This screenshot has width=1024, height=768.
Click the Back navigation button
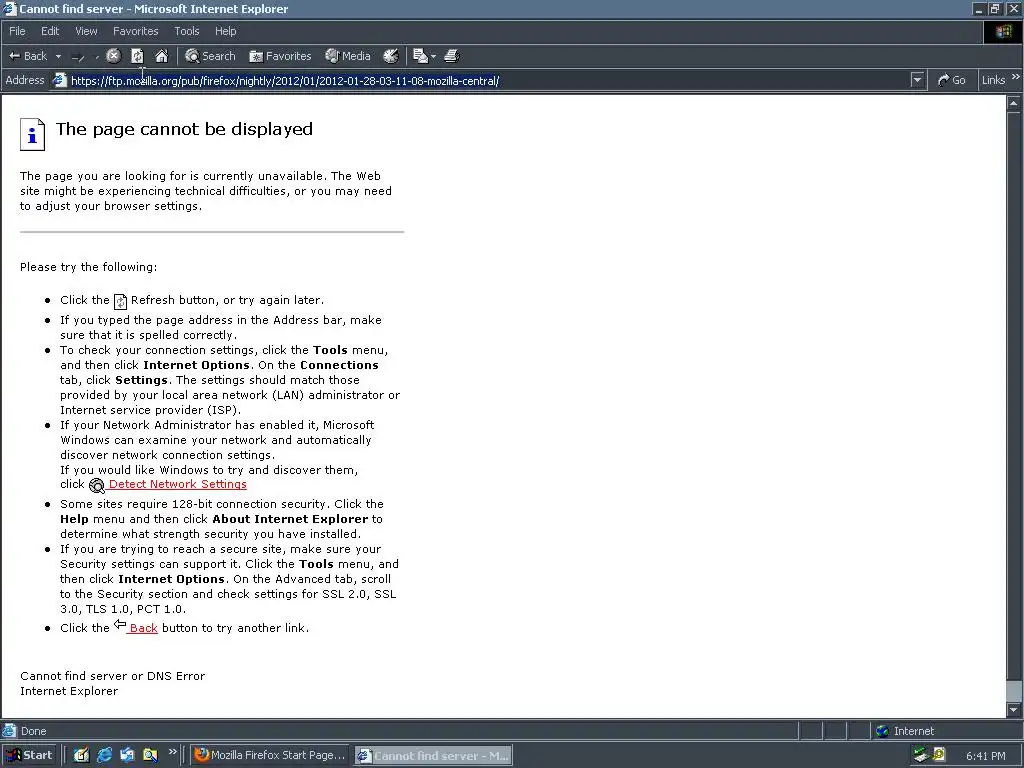pyautogui.click(x=27, y=56)
